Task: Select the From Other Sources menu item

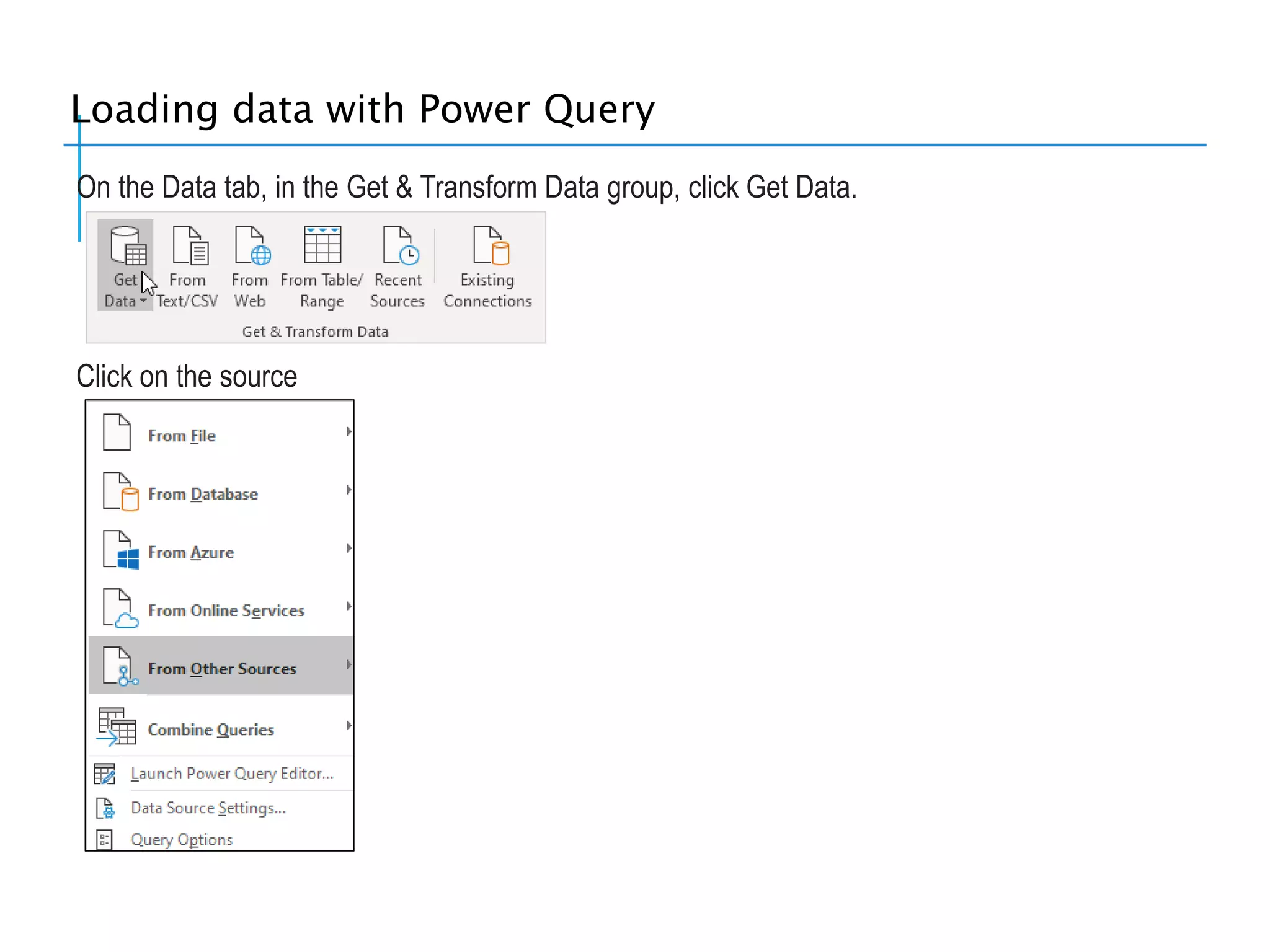Action: 222,669
